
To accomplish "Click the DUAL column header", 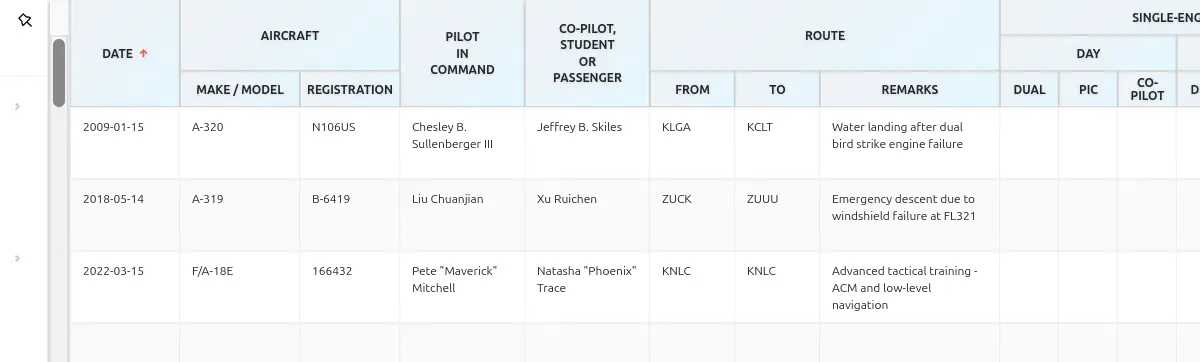I will coord(1029,89).
